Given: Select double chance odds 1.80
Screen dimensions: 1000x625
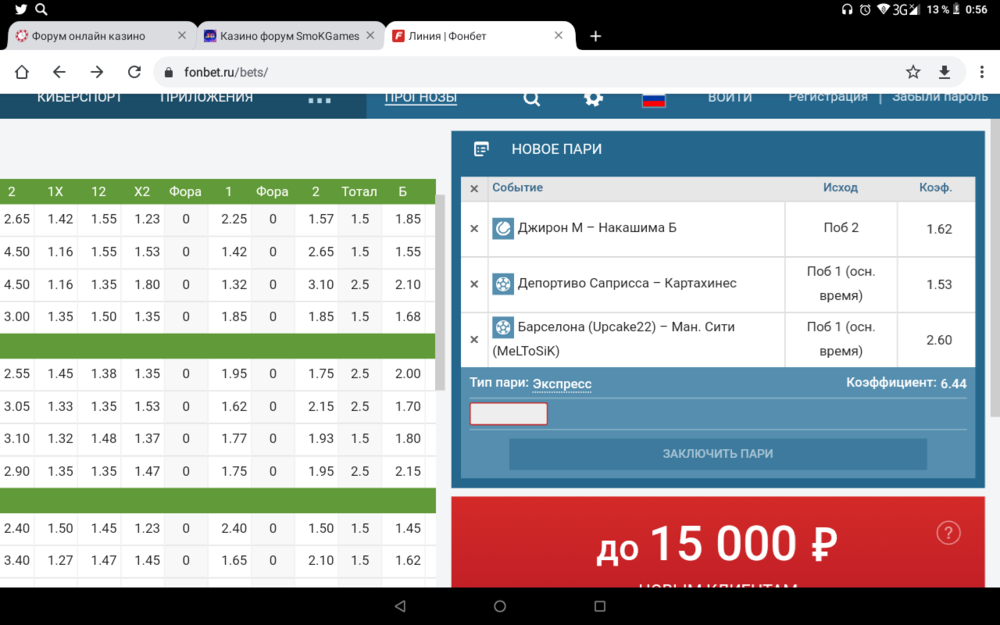Looking at the screenshot, I should 147,284.
